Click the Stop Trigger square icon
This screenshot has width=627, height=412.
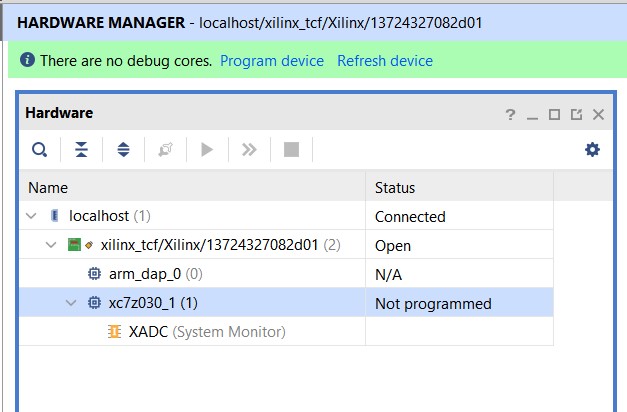[x=291, y=150]
